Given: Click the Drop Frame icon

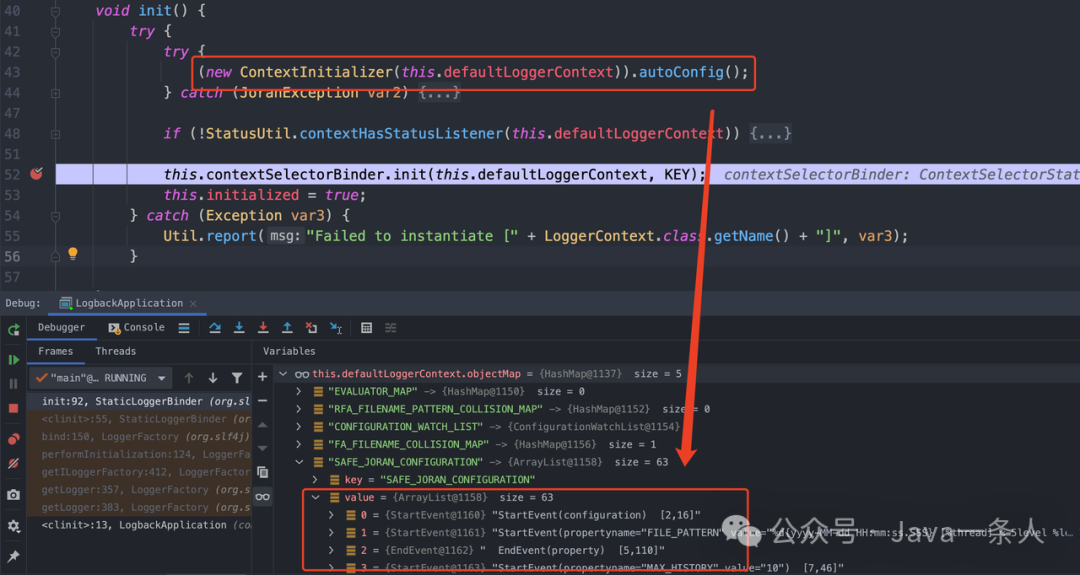Looking at the screenshot, I should tap(311, 328).
